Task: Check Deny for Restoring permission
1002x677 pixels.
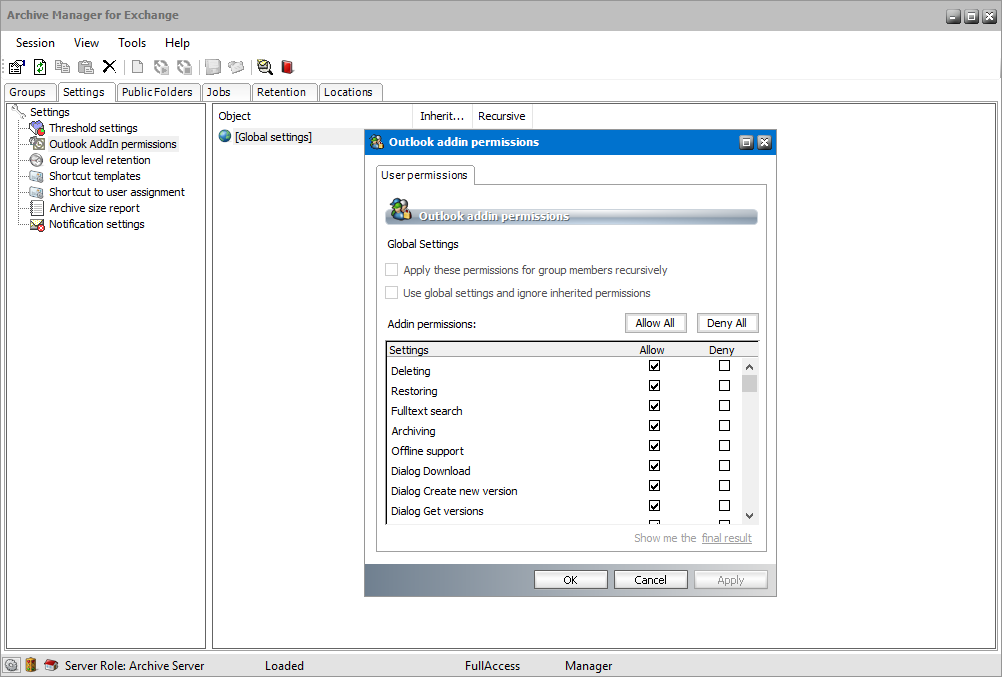Action: point(724,385)
